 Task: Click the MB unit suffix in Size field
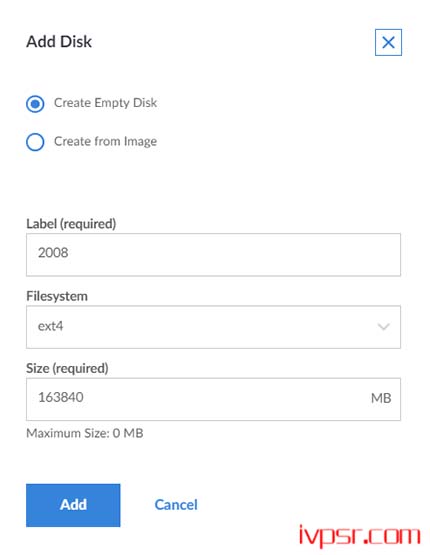[381, 398]
